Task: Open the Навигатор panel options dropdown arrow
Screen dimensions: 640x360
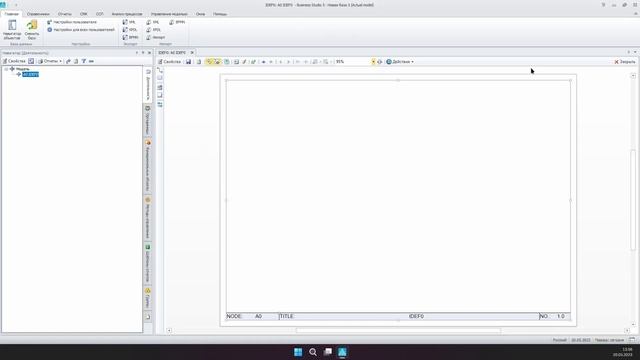Action: coord(137,53)
